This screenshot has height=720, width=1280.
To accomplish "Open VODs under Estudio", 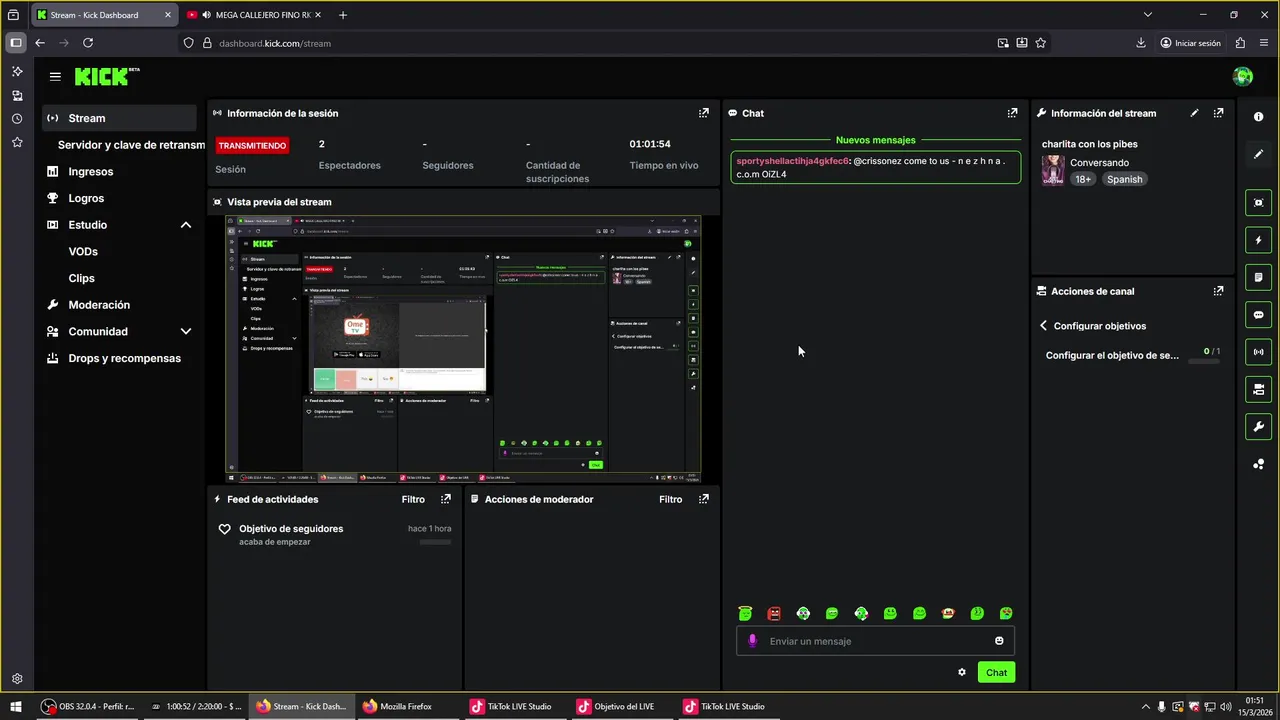I will (x=83, y=252).
